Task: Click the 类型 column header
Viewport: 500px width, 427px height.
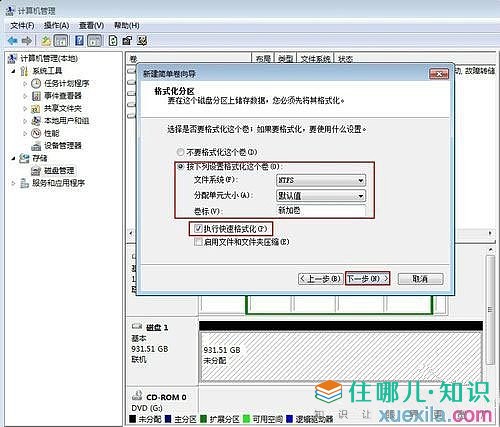Action: 286,59
